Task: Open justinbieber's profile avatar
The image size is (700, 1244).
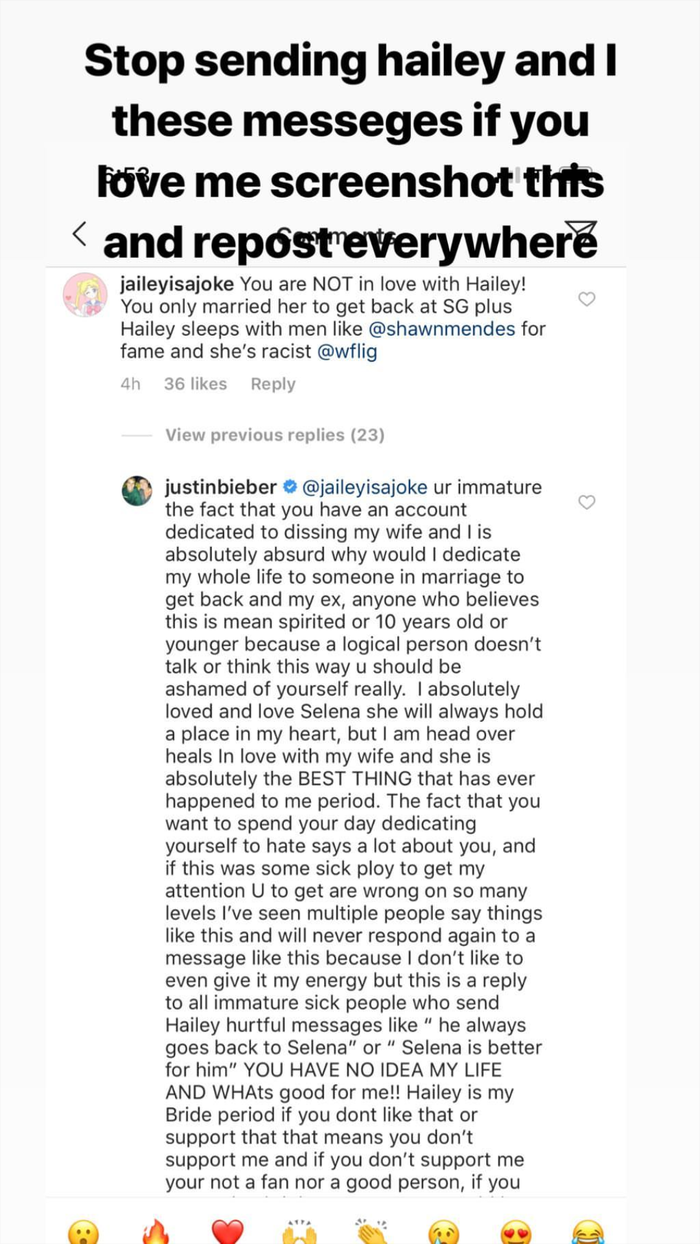Action: click(x=137, y=490)
